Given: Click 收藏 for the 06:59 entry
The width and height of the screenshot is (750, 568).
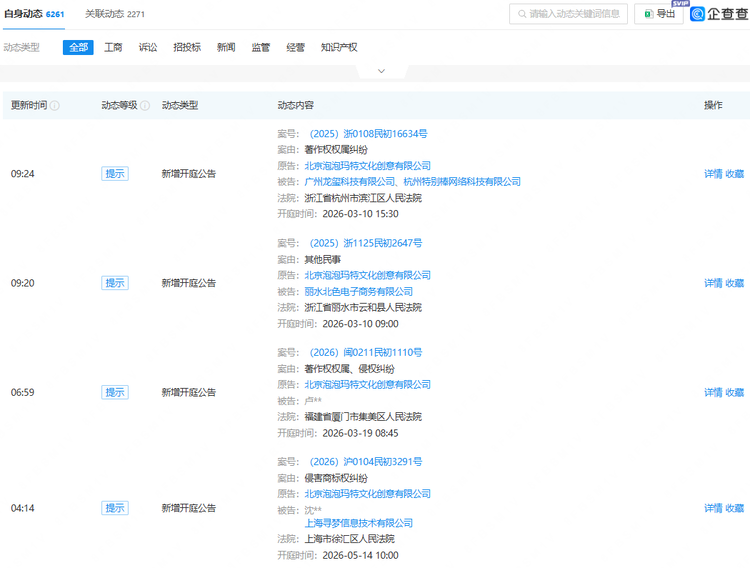Looking at the screenshot, I should tap(735, 392).
